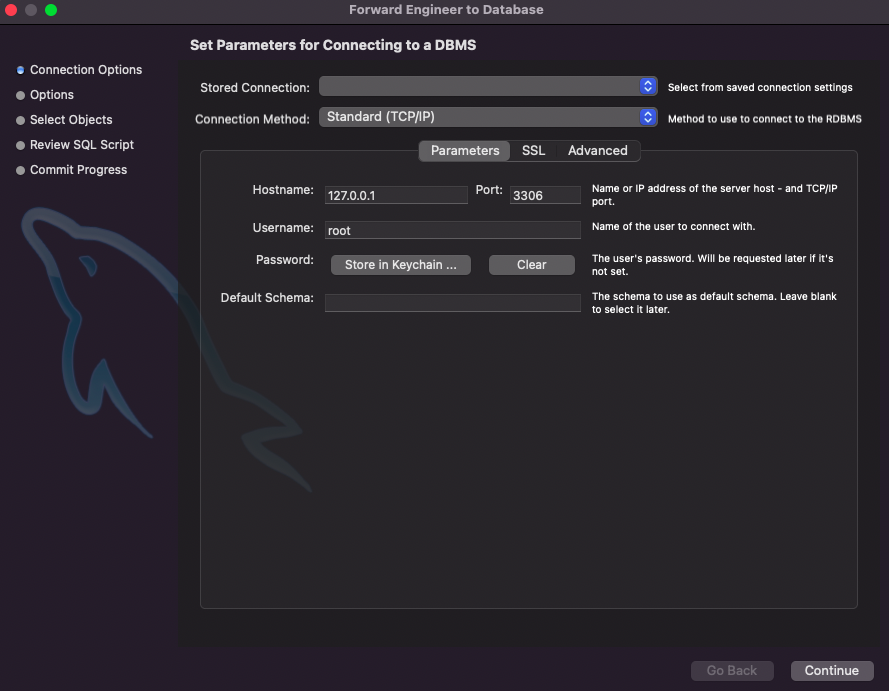Click 'Select from saved connection settings' text
This screenshot has width=889, height=691.
760,87
